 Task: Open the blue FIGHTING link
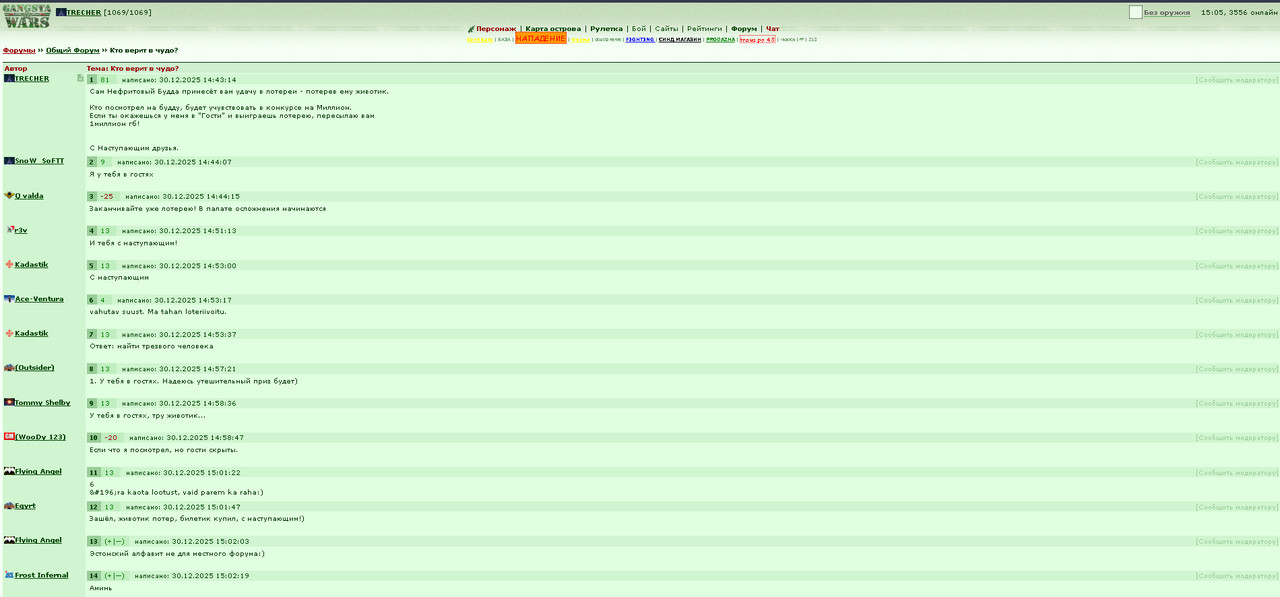[x=640, y=40]
